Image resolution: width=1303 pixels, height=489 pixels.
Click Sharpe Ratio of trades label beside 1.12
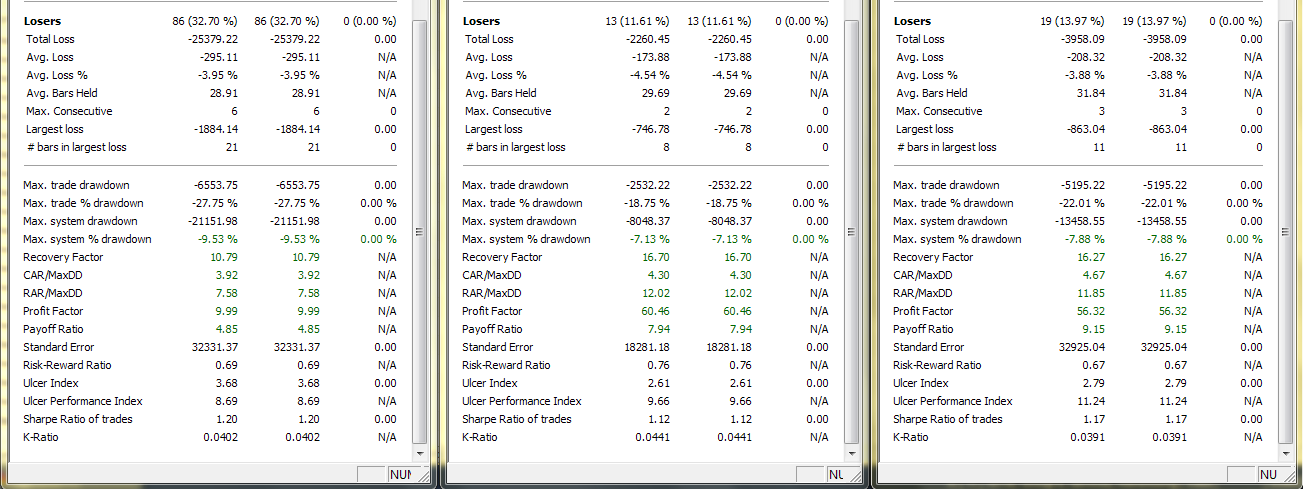point(517,419)
